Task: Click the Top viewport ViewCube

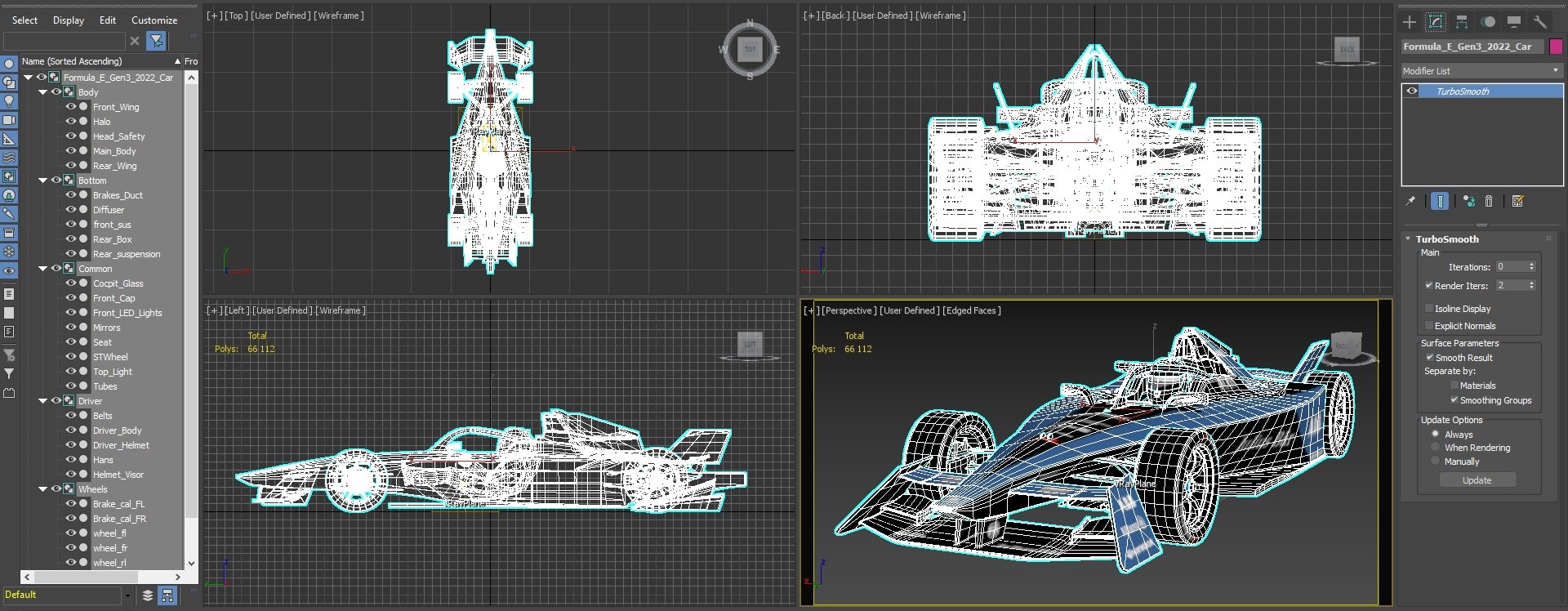Action: click(750, 50)
